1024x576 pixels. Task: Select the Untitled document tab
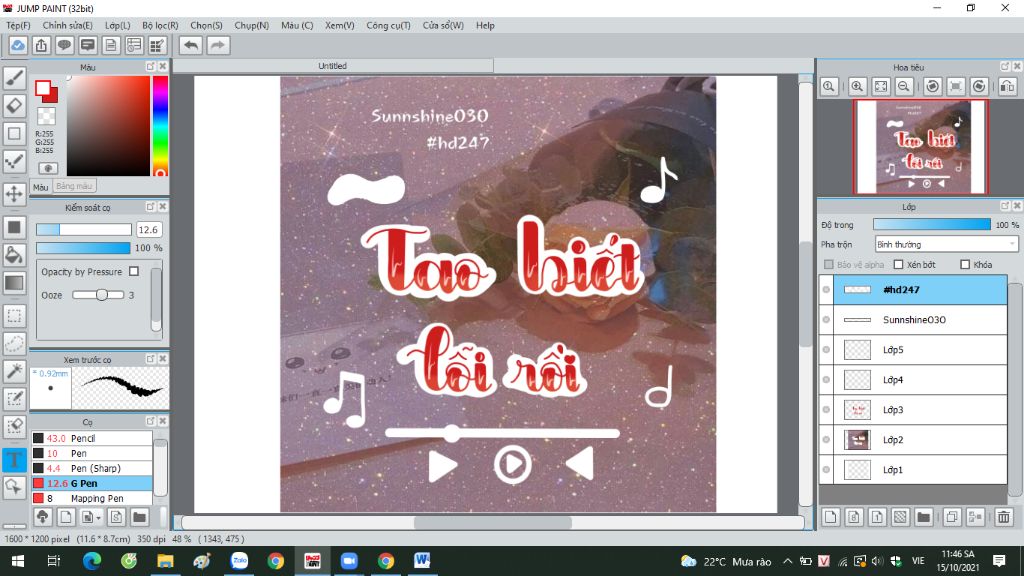coord(332,66)
